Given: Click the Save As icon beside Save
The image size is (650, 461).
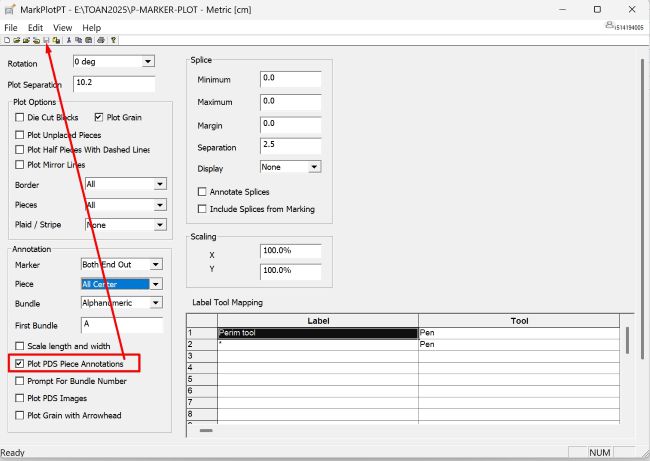Looking at the screenshot, I should 56,40.
